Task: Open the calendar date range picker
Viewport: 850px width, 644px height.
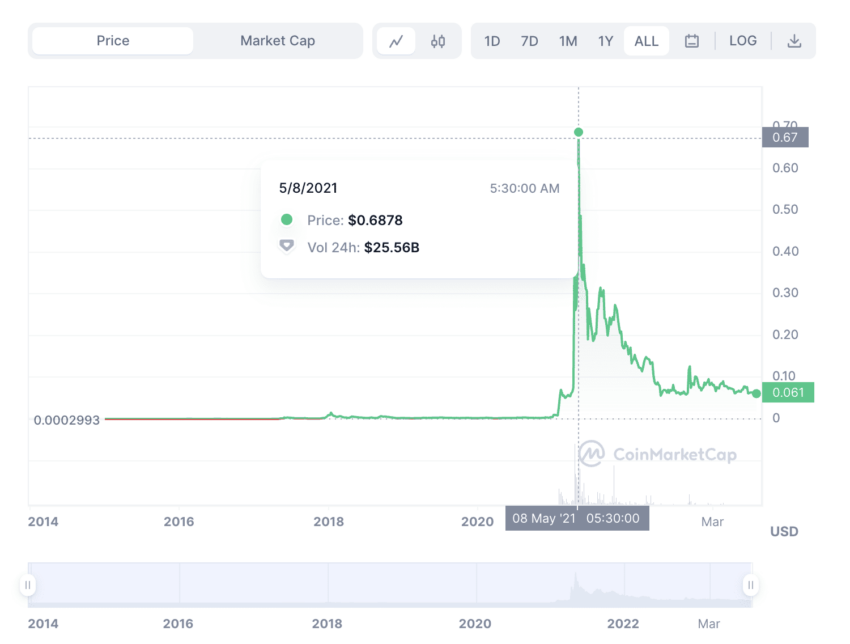Action: (x=692, y=41)
